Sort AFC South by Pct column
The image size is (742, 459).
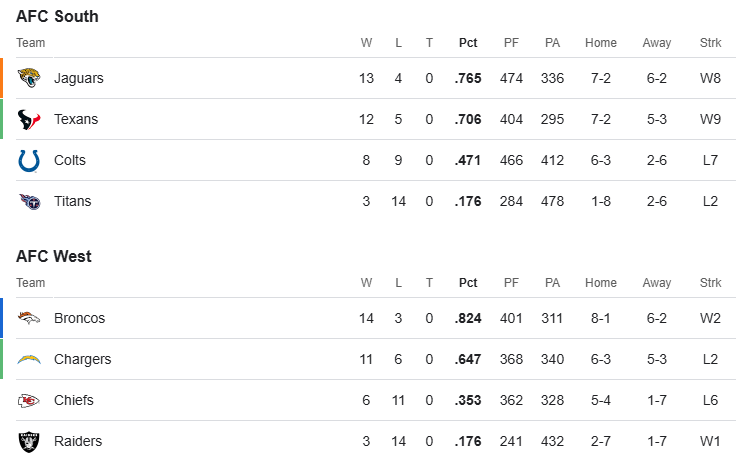click(x=468, y=43)
